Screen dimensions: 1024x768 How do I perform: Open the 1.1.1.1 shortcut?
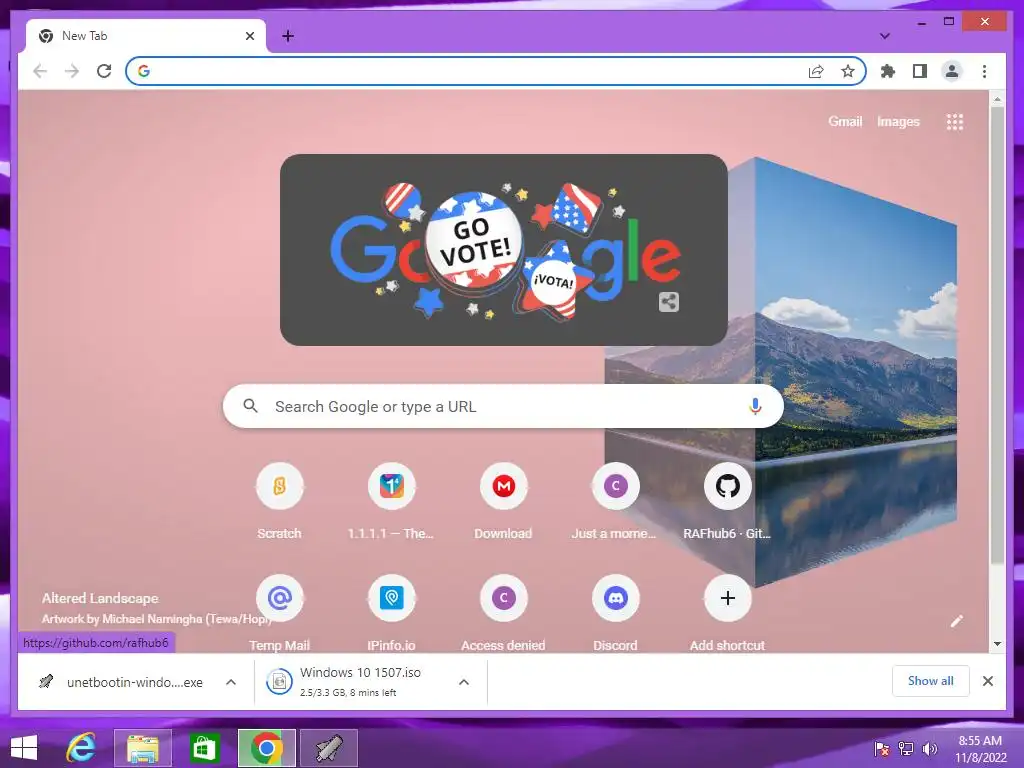point(391,500)
